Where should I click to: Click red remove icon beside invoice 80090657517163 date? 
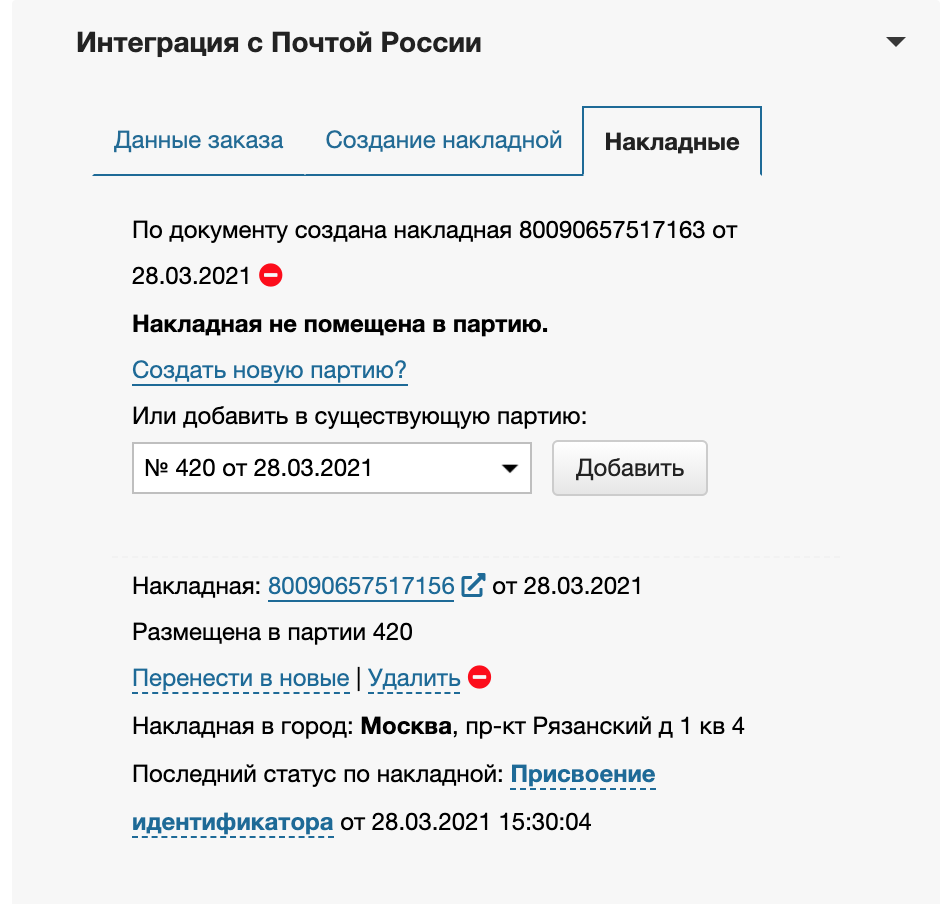point(271,275)
